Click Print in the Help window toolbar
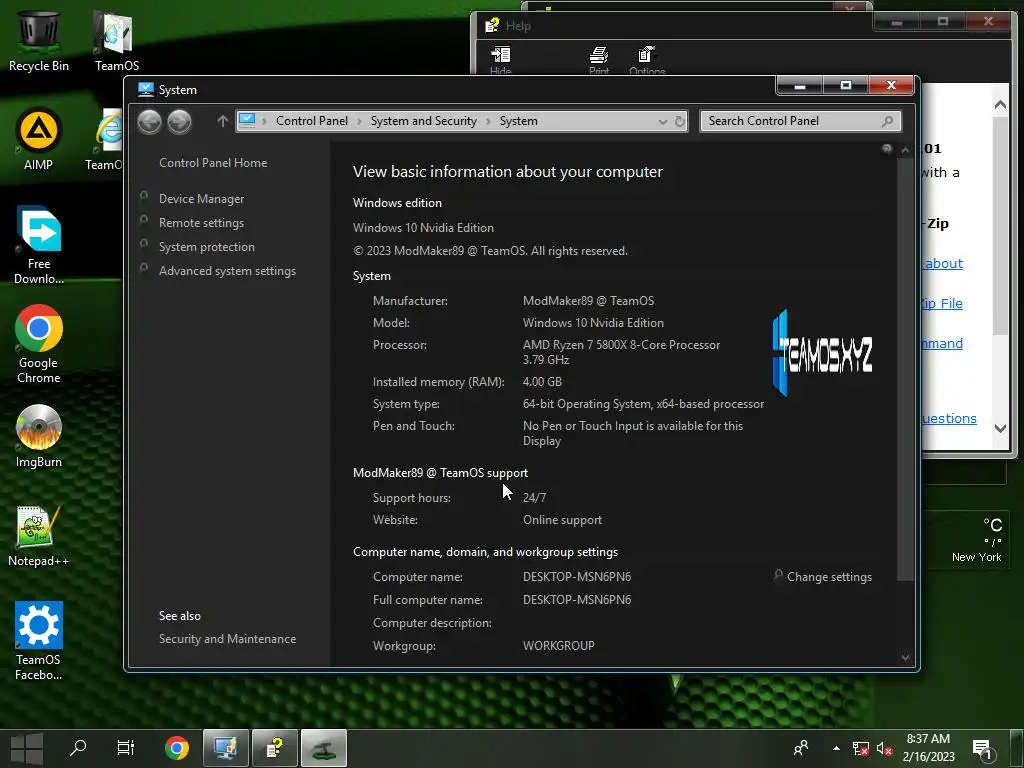The height and width of the screenshot is (768, 1024). point(599,61)
